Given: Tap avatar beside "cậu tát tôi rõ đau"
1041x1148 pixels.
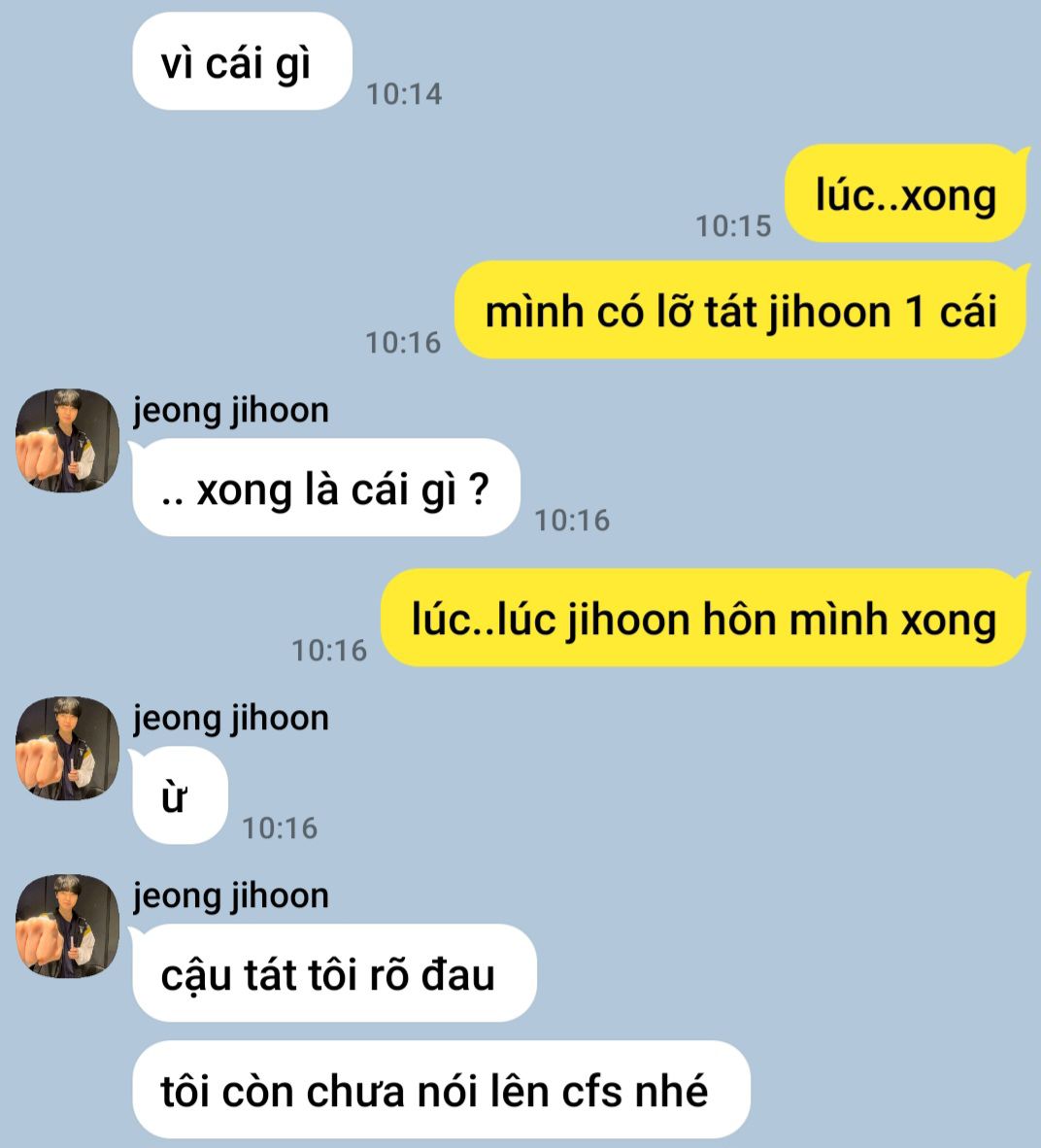Looking at the screenshot, I should coord(67,926).
